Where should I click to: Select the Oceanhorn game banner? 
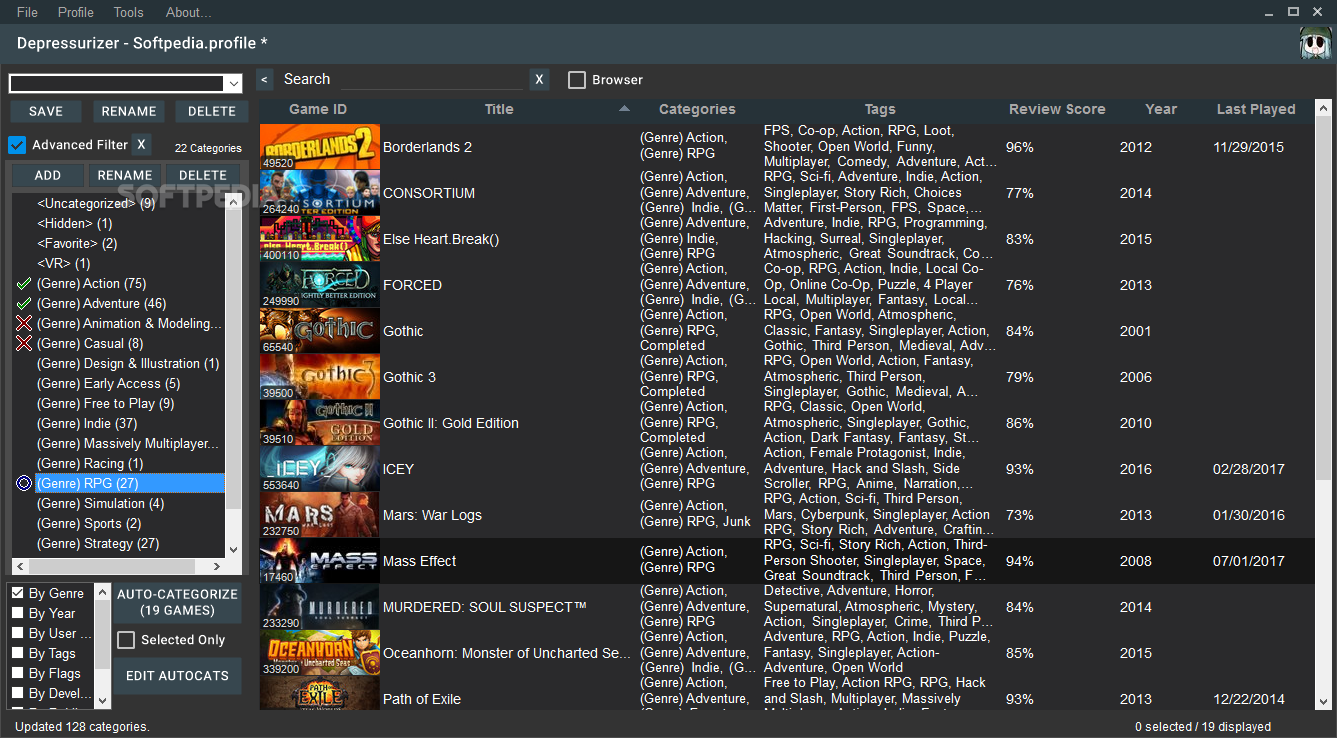tap(320, 653)
